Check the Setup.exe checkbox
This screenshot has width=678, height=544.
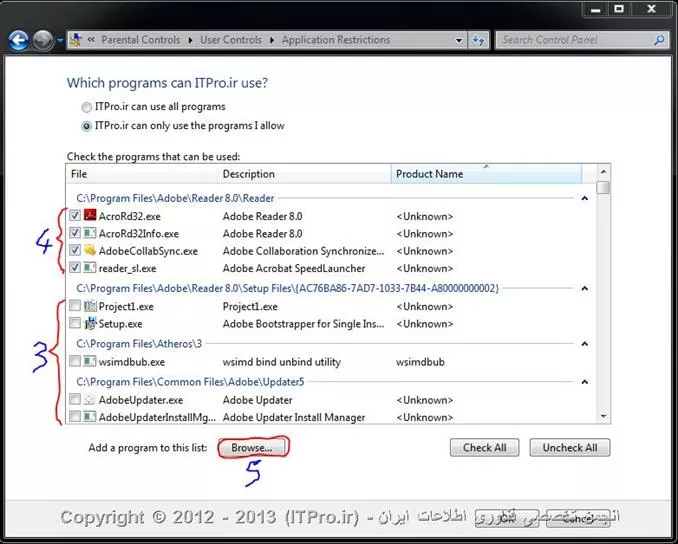click(75, 323)
